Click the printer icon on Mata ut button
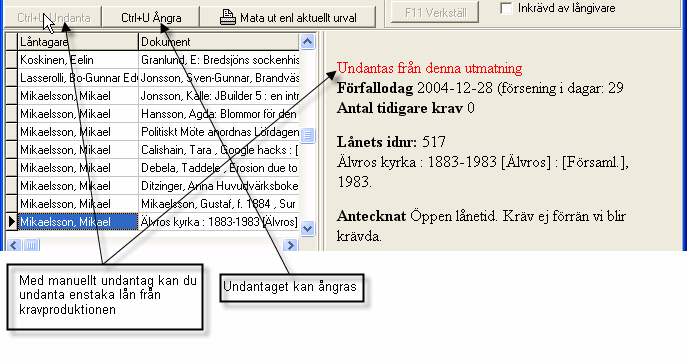687x363 pixels. [x=227, y=18]
